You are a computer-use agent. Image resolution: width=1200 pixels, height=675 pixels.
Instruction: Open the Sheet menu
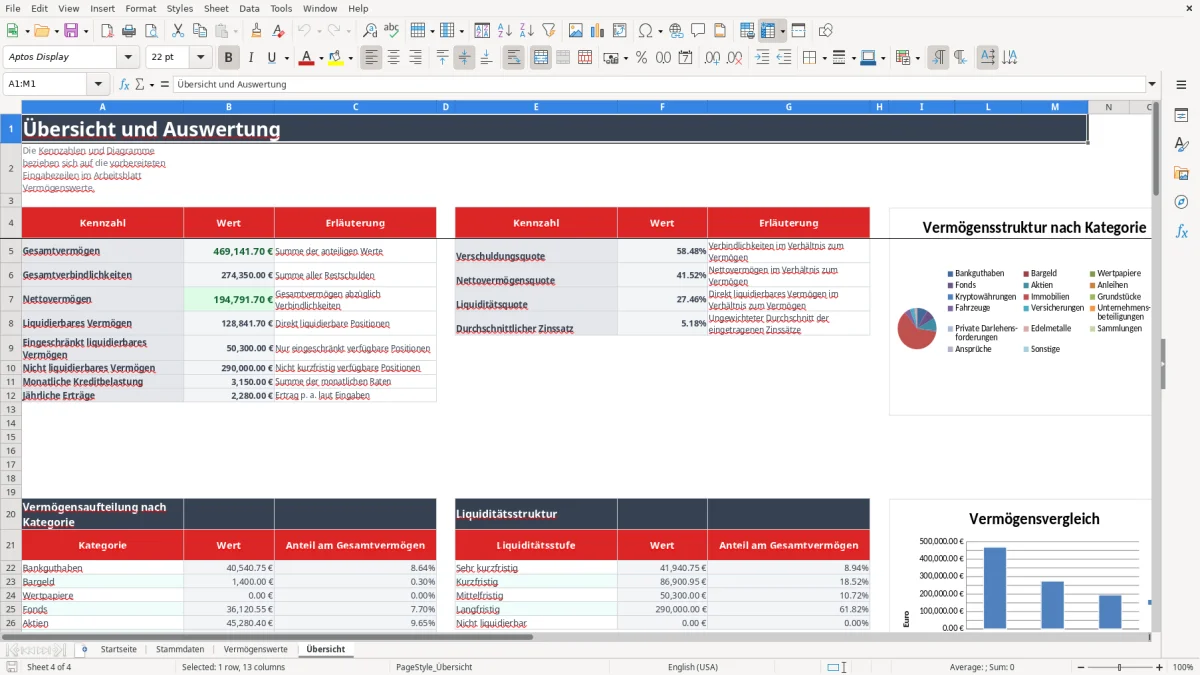[216, 8]
